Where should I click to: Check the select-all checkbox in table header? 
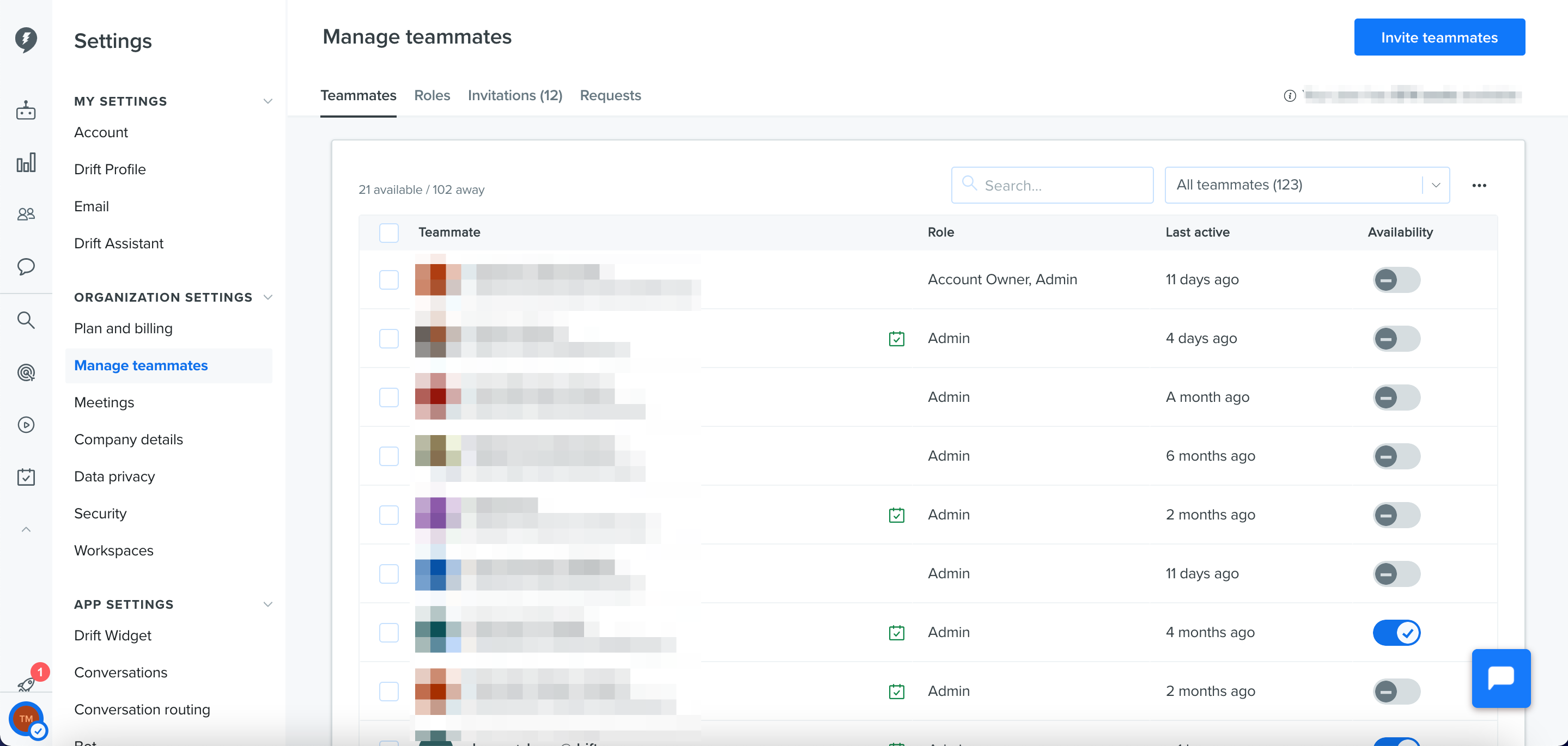click(x=388, y=233)
